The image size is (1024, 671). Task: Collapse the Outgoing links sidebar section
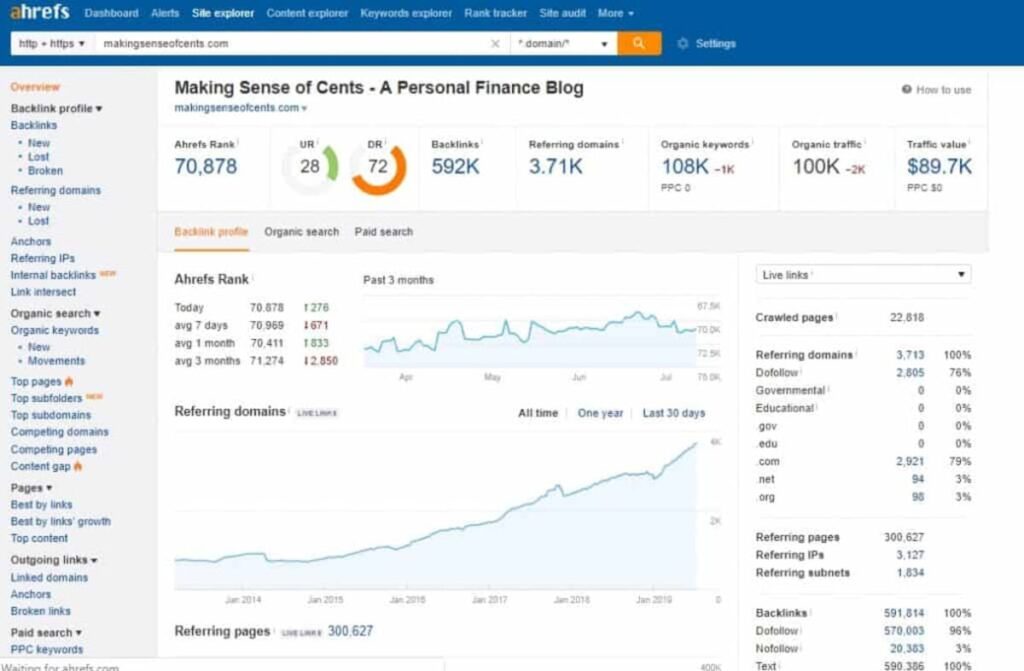tap(54, 560)
